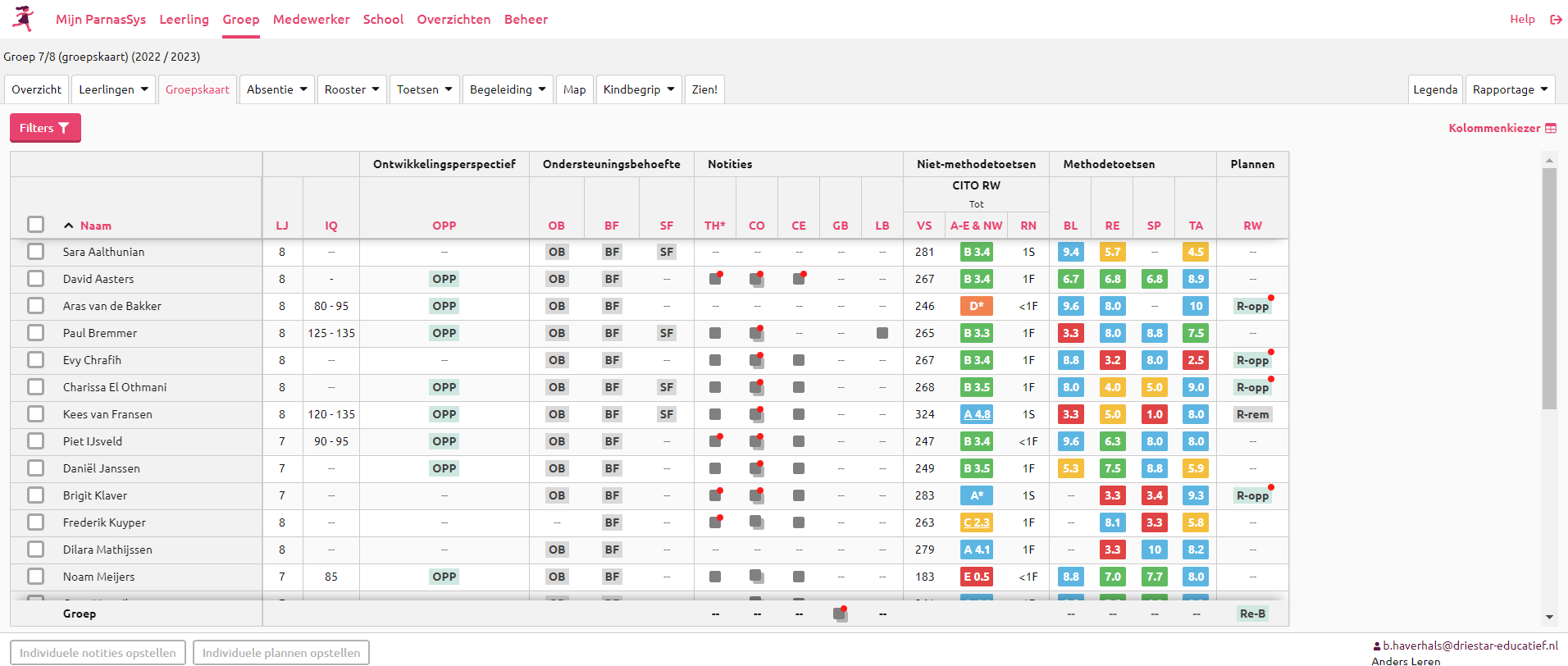Select Aras van de Bakker's checkbox
The height and width of the screenshot is (666, 1568).
(x=35, y=305)
